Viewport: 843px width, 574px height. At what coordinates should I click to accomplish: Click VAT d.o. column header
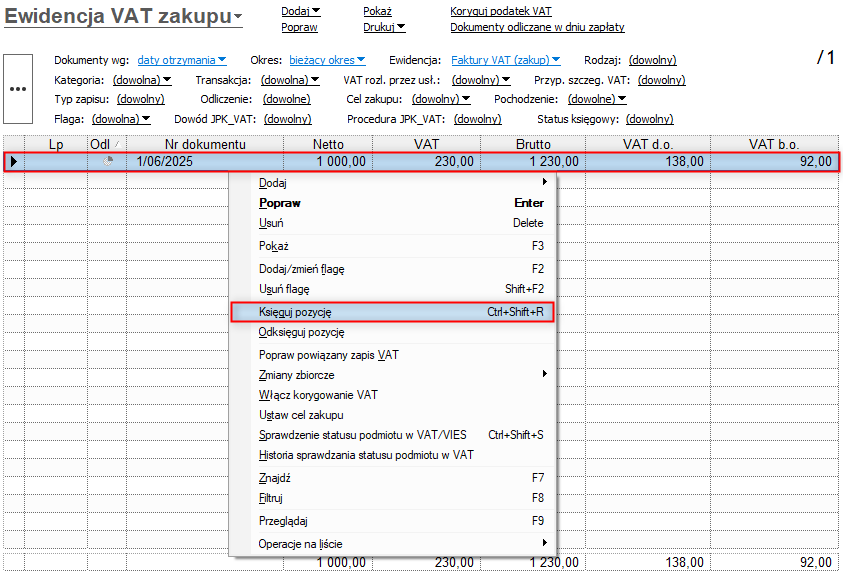click(x=648, y=144)
